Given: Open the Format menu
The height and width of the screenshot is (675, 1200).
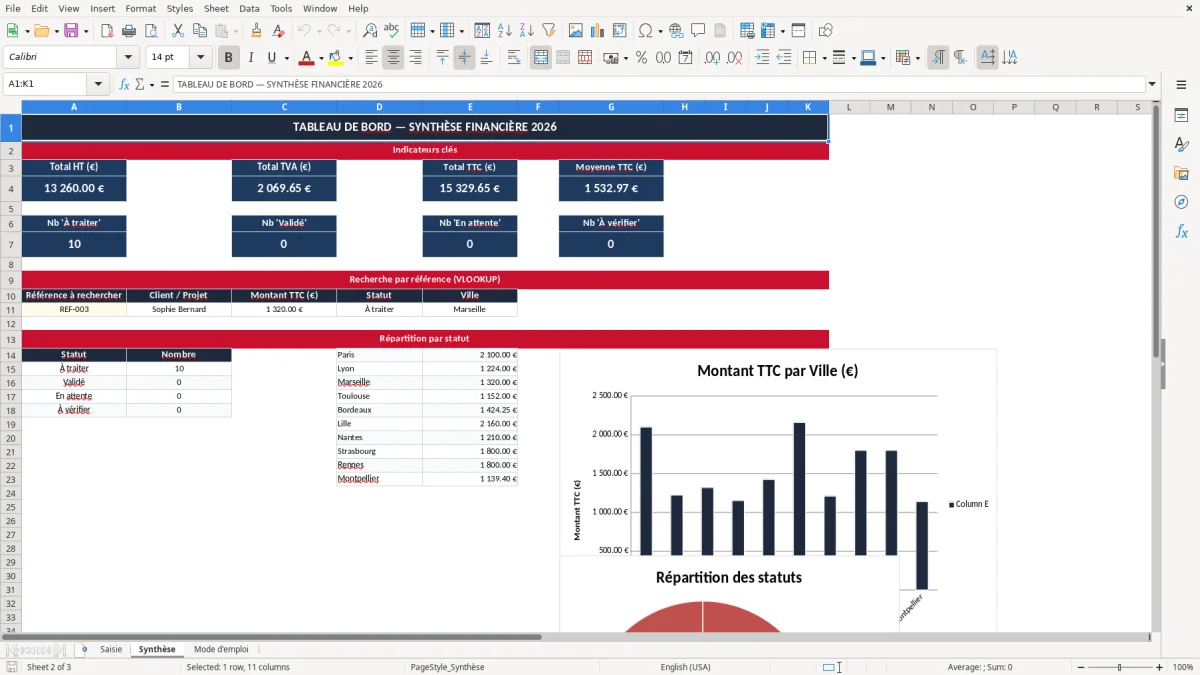Looking at the screenshot, I should 140,8.
